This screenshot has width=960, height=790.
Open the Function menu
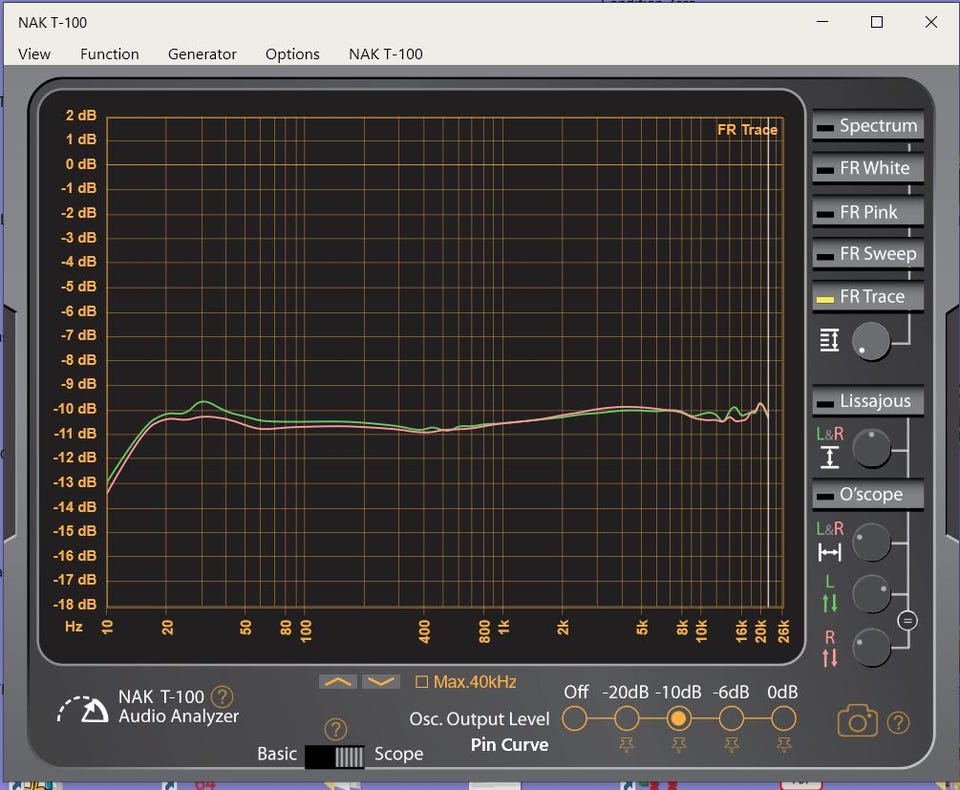point(109,54)
